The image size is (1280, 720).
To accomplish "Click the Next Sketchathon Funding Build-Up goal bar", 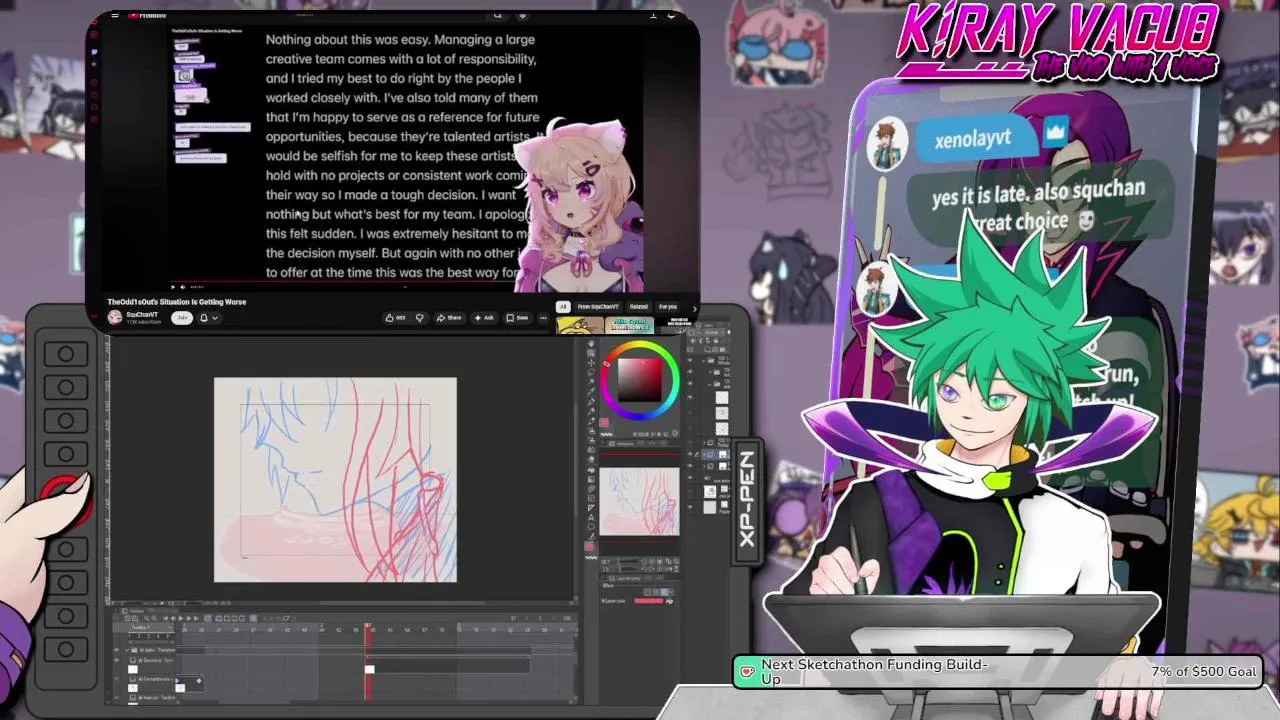I will coord(998,672).
